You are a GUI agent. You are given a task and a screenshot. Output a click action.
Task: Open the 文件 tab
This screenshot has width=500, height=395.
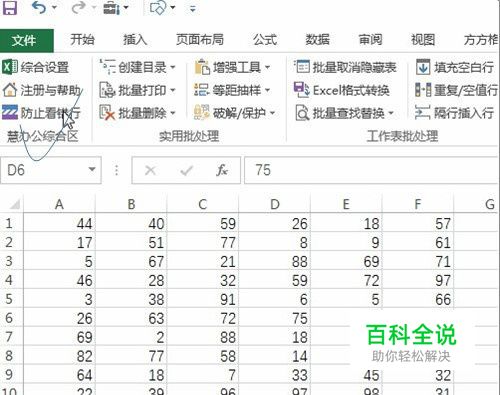pos(26,40)
